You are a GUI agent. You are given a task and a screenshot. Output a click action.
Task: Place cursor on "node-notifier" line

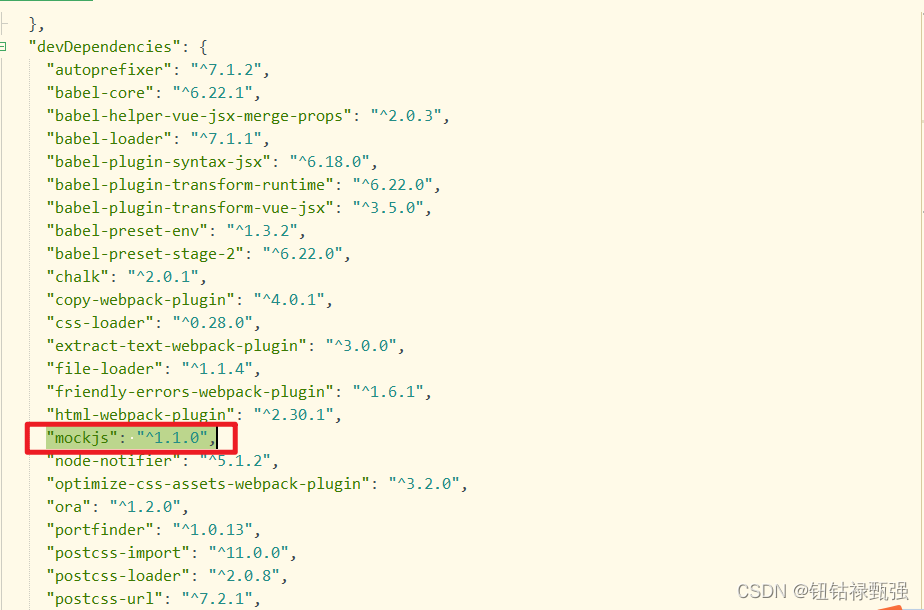[163, 461]
